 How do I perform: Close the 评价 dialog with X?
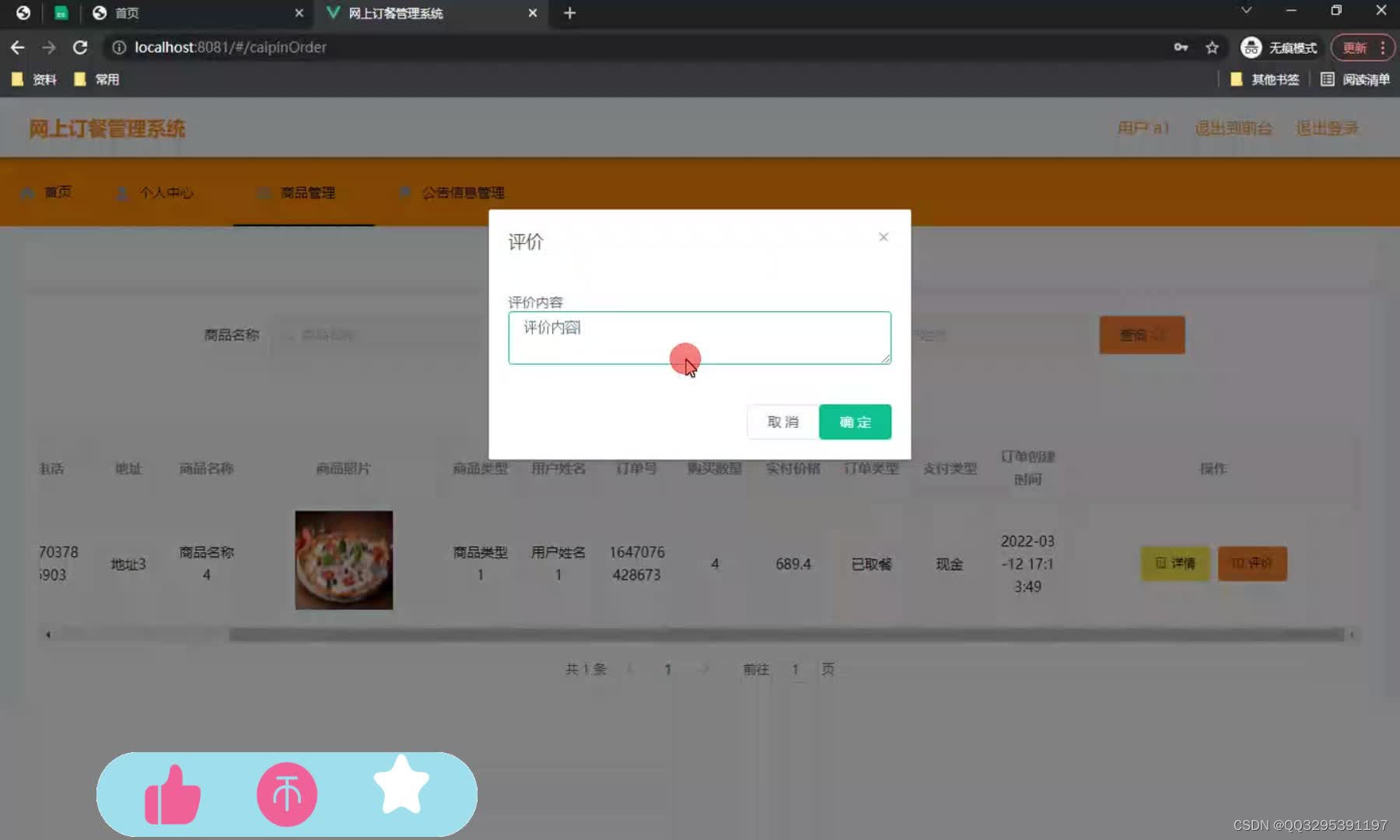click(x=883, y=237)
